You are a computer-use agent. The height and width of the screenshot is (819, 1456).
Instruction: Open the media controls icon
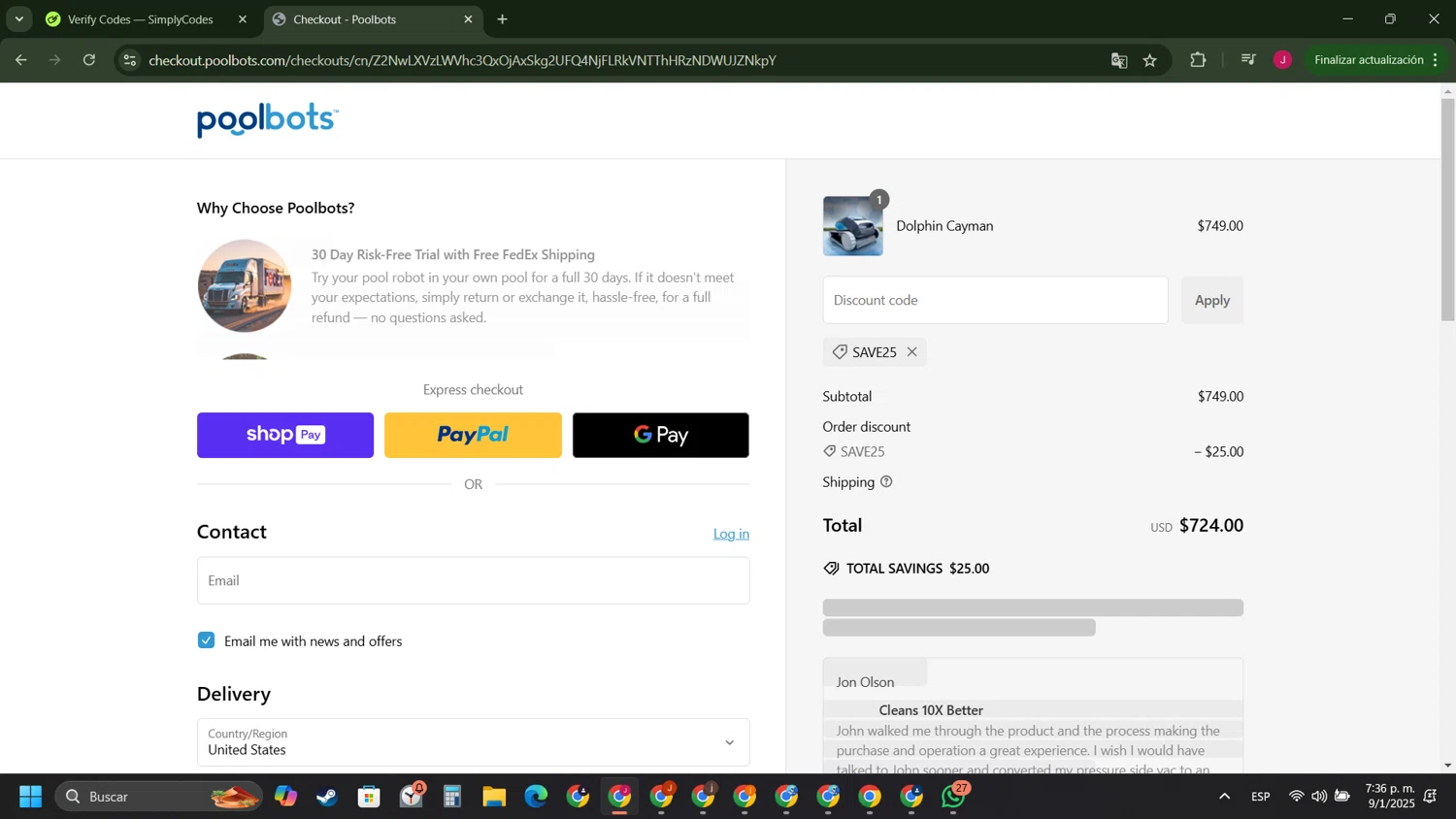point(1248,60)
